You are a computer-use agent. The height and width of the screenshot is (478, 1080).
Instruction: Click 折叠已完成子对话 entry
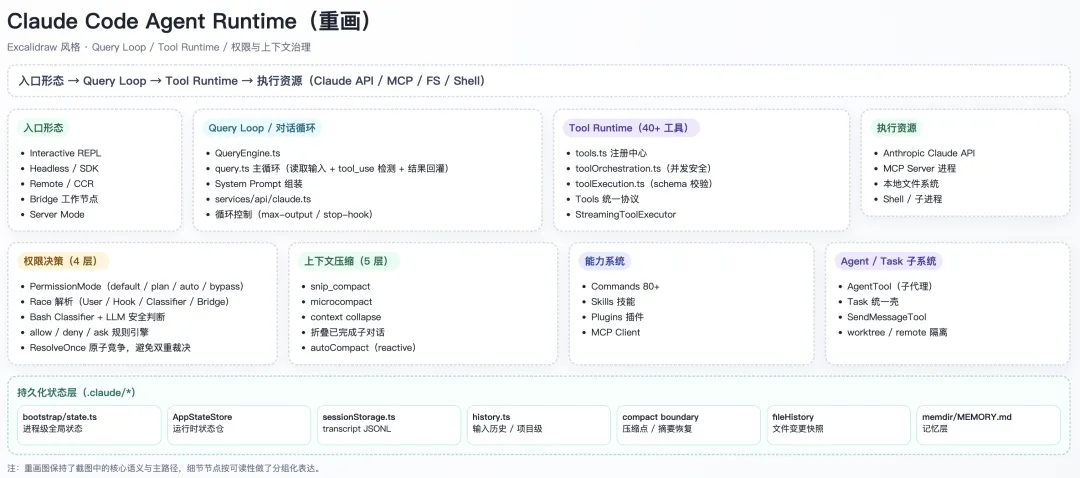click(346, 332)
